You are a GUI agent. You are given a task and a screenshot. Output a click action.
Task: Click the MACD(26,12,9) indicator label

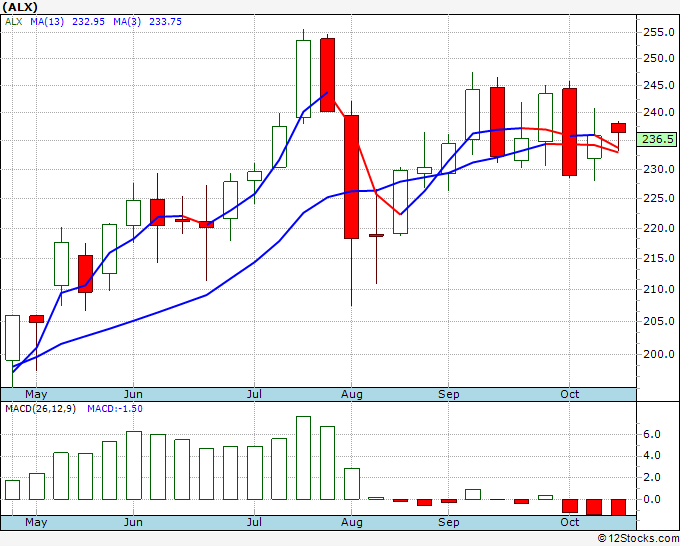click(x=40, y=409)
